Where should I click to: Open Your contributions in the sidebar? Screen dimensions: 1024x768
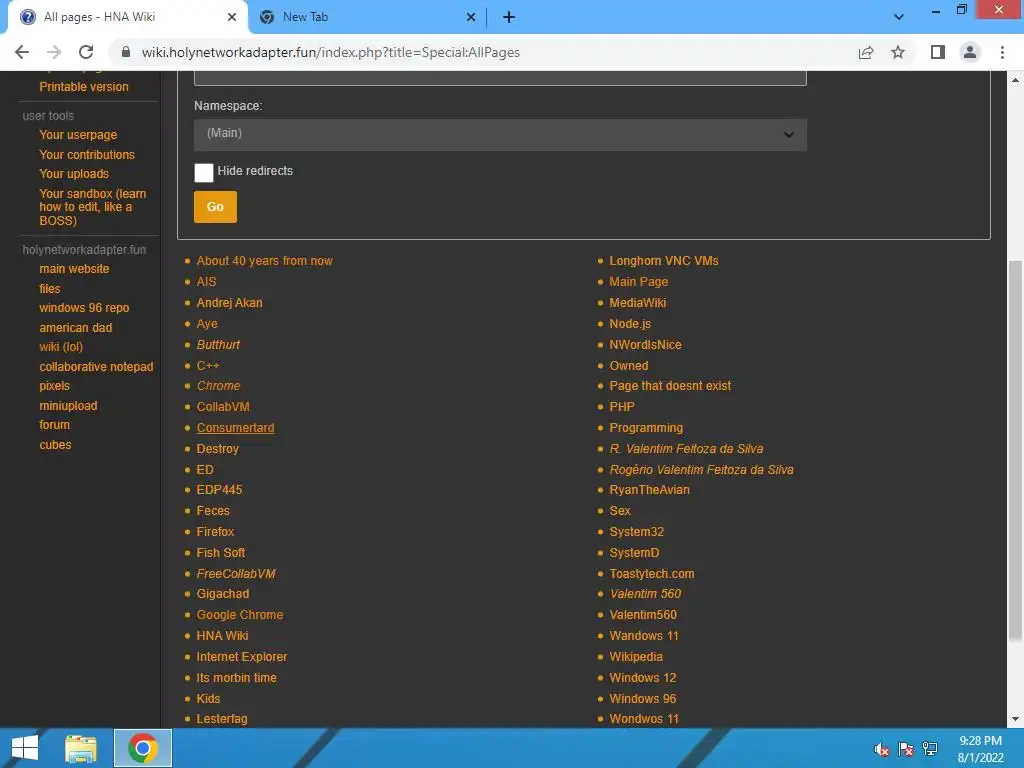87,155
